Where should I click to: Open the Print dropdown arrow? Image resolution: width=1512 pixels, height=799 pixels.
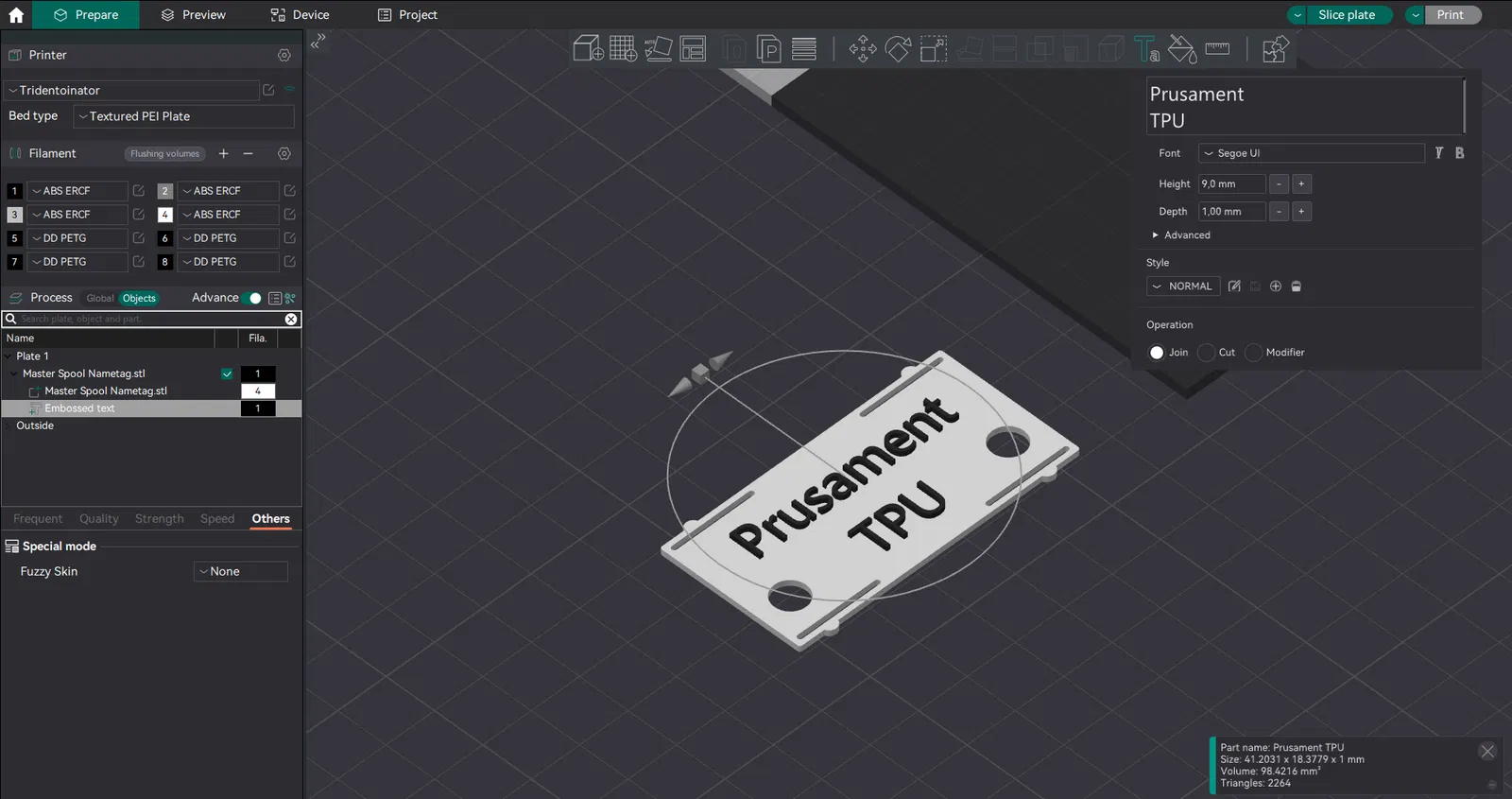tap(1415, 15)
